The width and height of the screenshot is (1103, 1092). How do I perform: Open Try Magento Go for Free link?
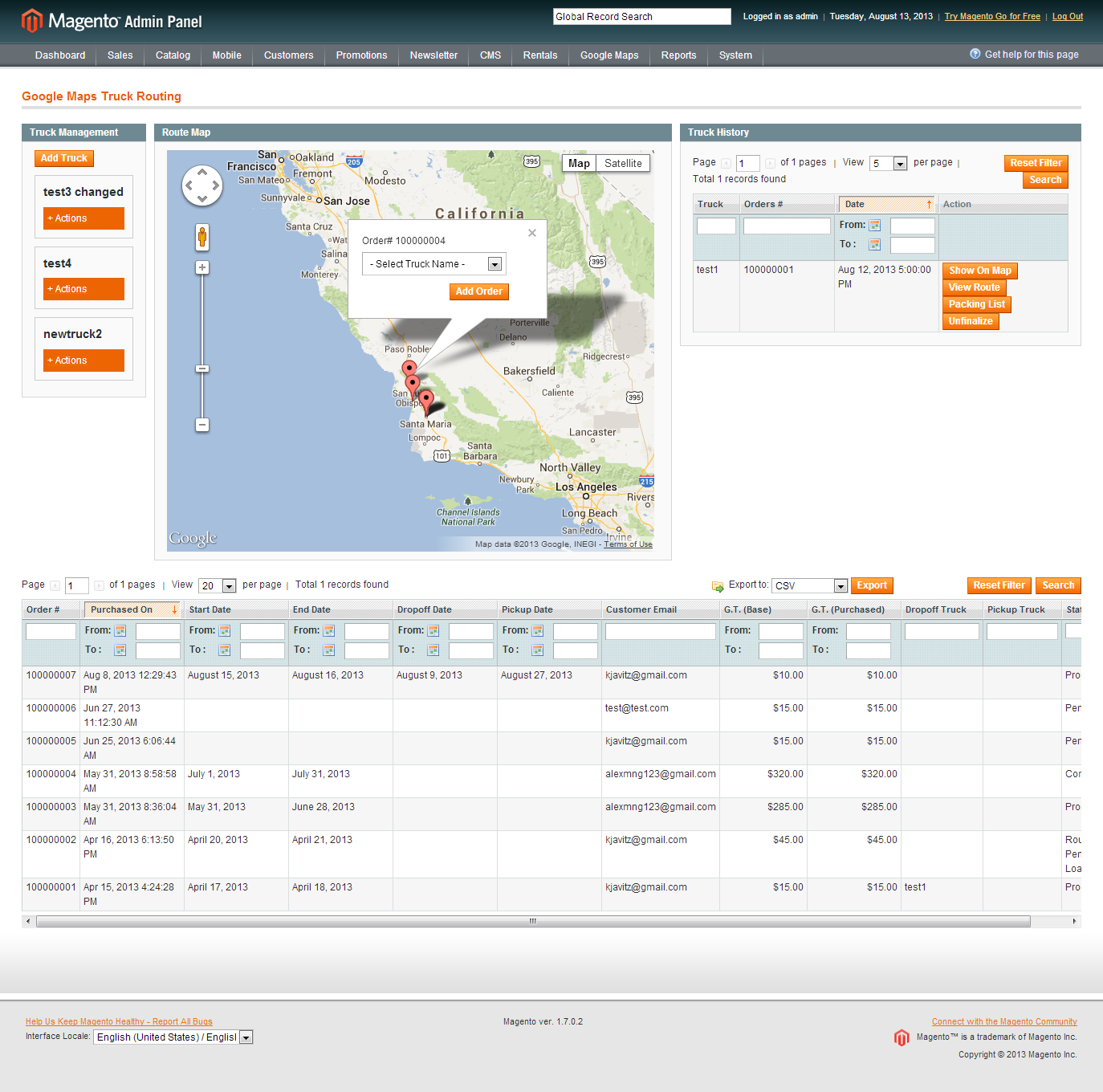click(992, 16)
